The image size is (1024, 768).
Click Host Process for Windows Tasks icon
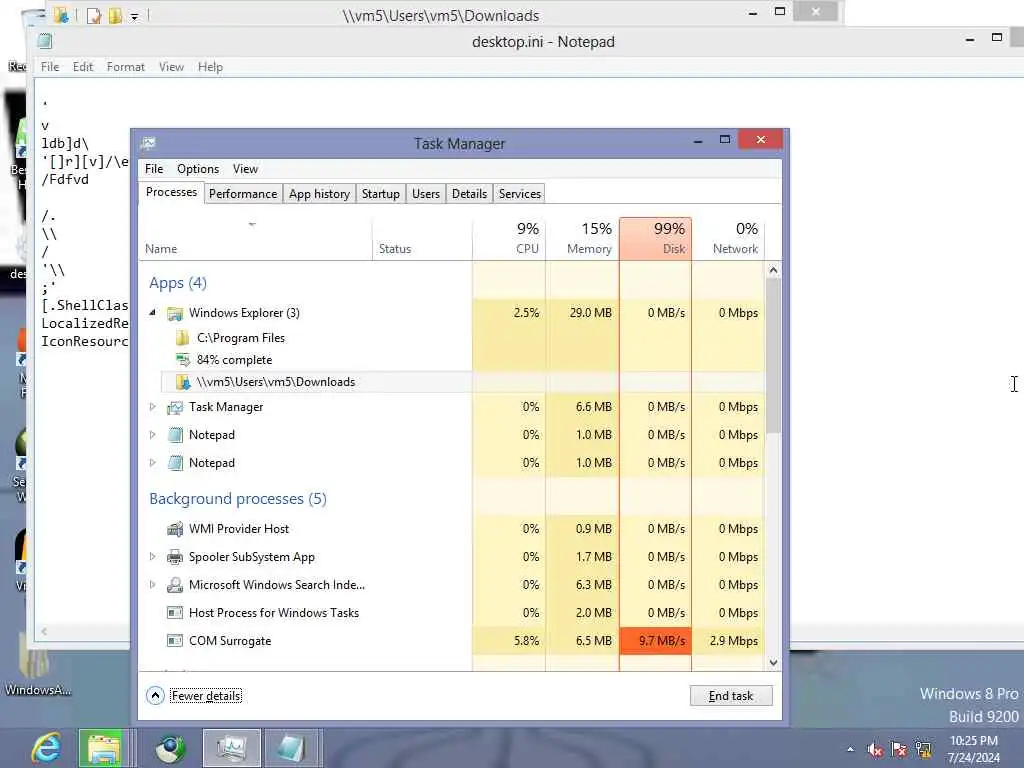pos(174,613)
